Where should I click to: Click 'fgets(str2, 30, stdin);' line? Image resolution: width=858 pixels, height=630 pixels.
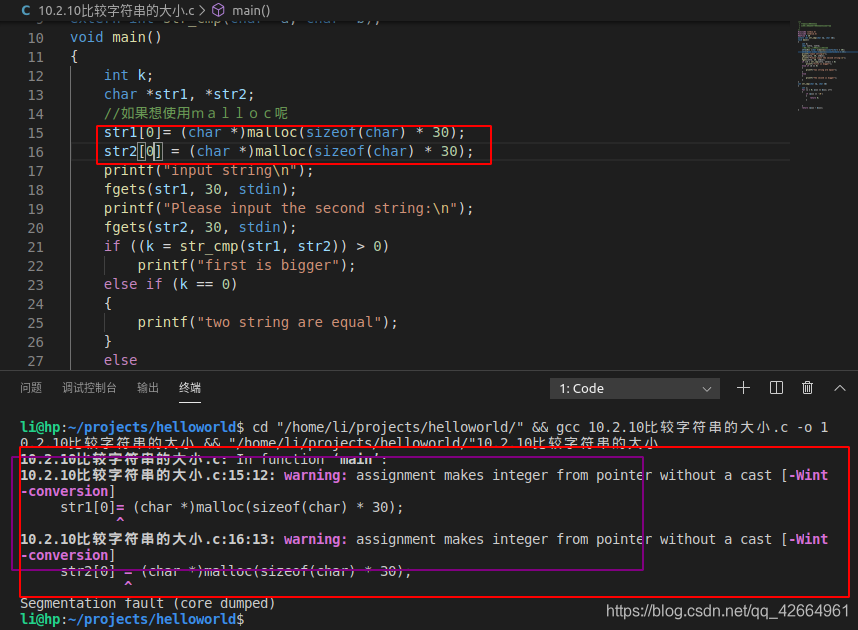[200, 227]
